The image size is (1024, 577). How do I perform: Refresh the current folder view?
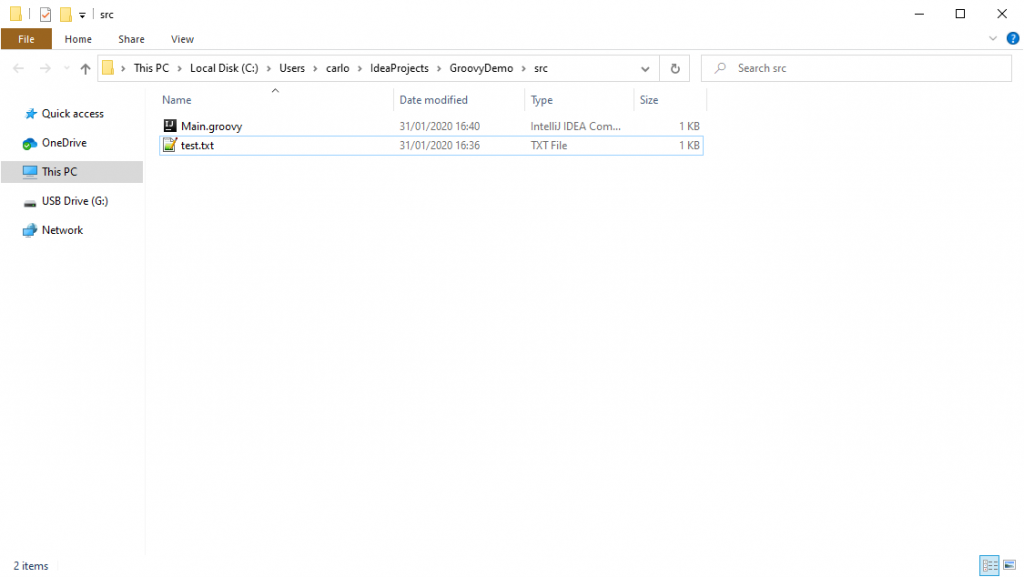coord(675,69)
